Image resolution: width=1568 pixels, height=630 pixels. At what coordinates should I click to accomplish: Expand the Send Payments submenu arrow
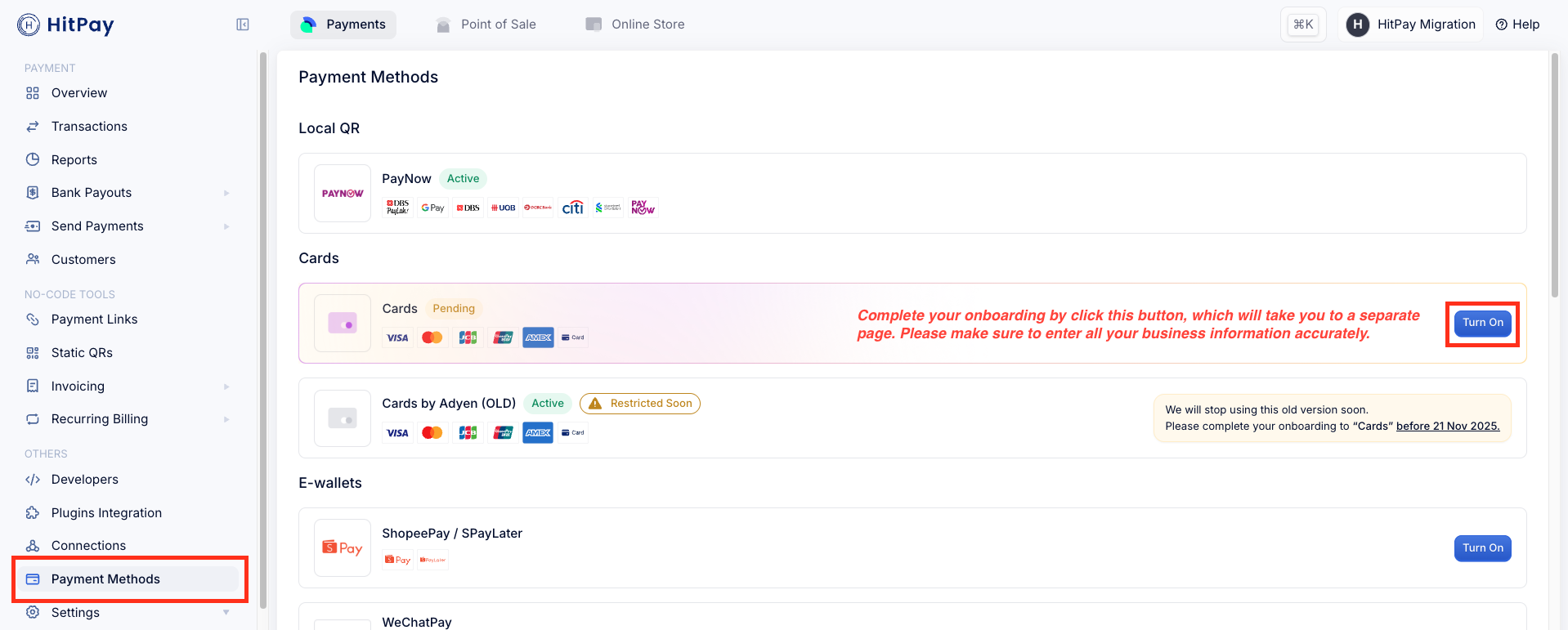point(226,226)
